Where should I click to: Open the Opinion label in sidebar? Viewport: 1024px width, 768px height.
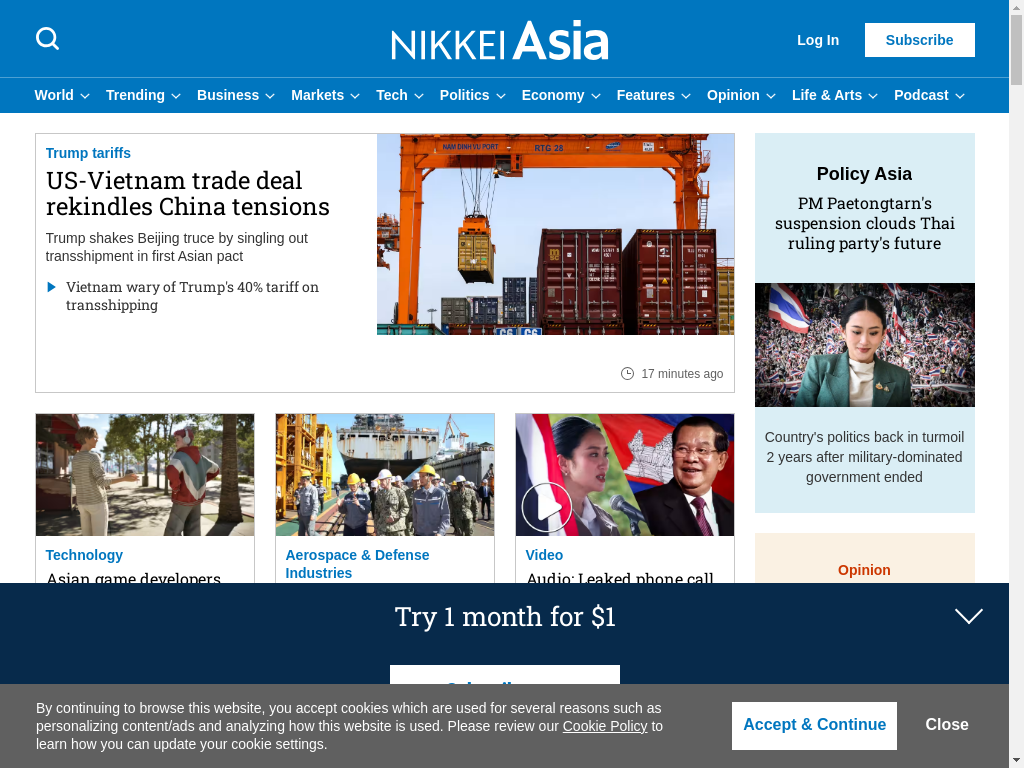point(864,570)
